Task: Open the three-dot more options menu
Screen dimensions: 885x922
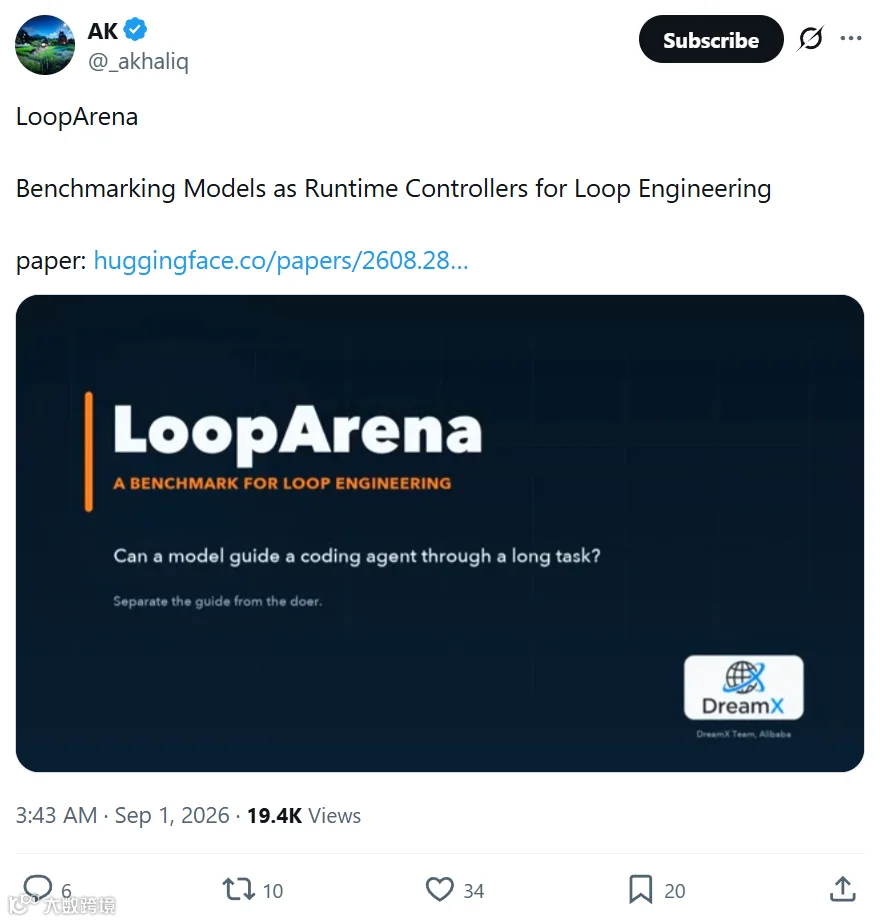Action: click(851, 39)
